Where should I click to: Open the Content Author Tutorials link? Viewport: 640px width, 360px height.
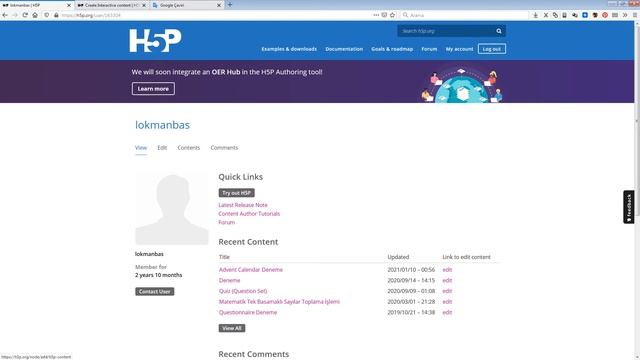(x=249, y=213)
